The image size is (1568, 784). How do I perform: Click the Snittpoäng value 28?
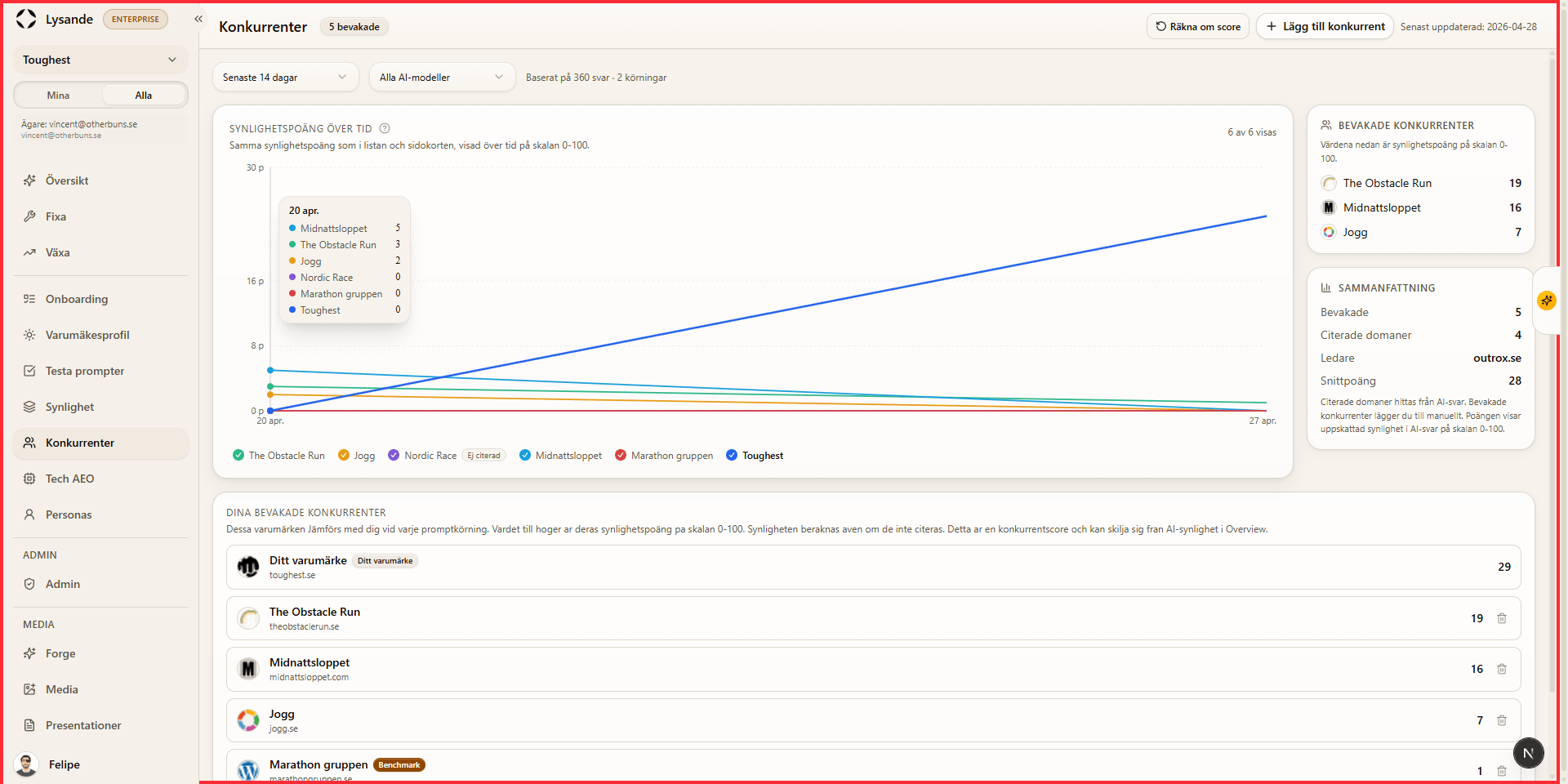1515,381
